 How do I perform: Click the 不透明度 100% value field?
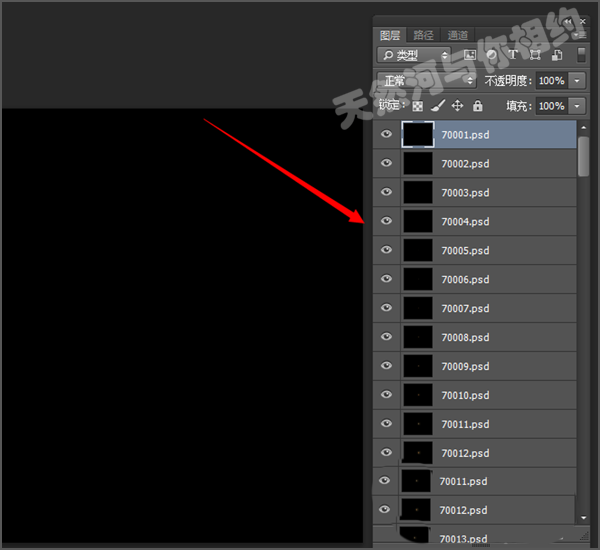tap(551, 81)
